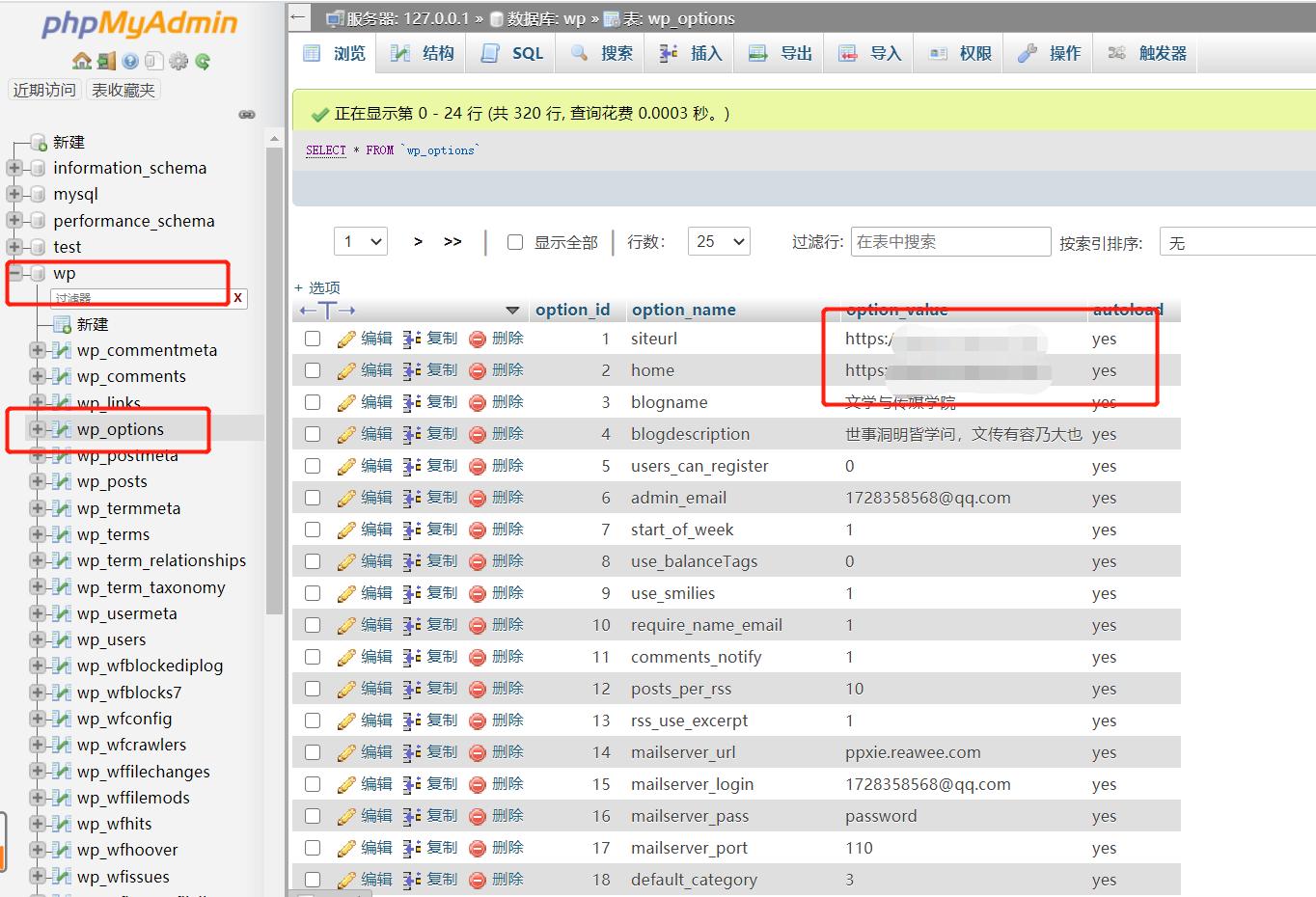1316x897 pixels.
Task: Expand the performance_schema database node
Action: [x=14, y=221]
